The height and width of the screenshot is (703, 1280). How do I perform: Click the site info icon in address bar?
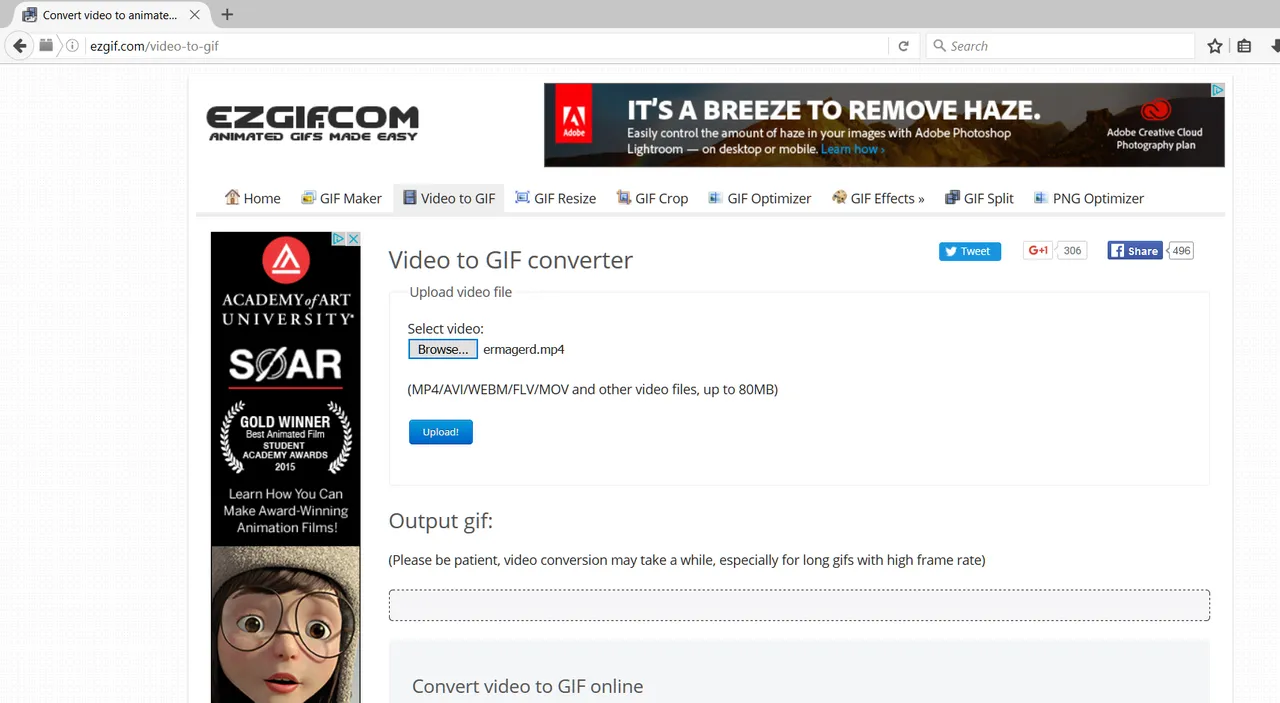[72, 46]
